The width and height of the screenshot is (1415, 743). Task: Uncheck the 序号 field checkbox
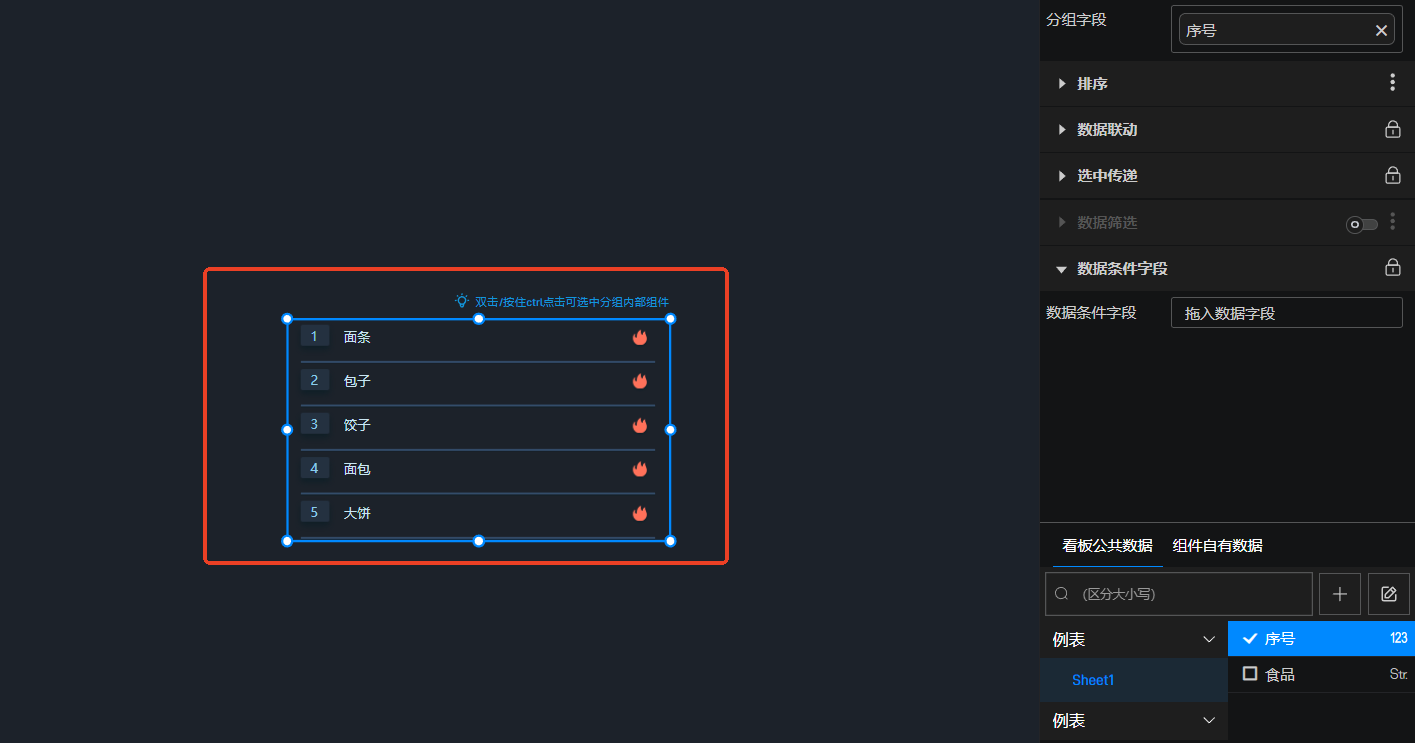click(x=1250, y=638)
